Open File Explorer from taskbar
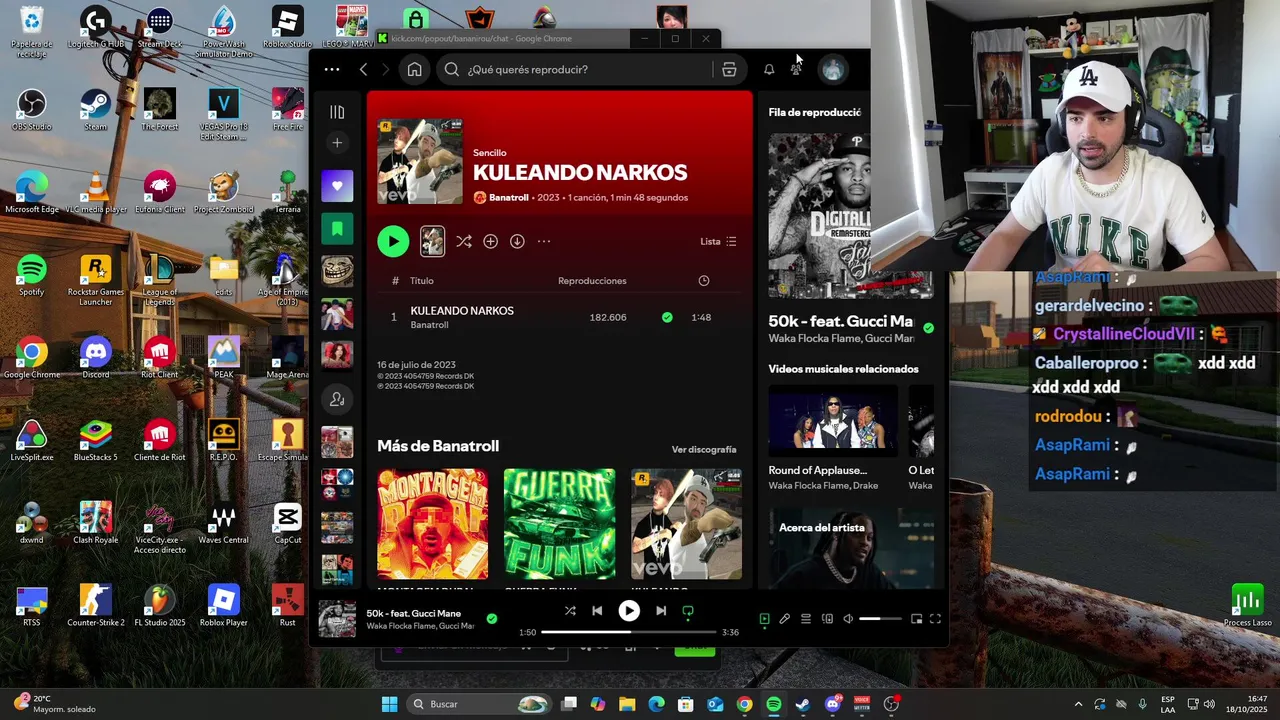This screenshot has height=720, width=1280. point(627,704)
